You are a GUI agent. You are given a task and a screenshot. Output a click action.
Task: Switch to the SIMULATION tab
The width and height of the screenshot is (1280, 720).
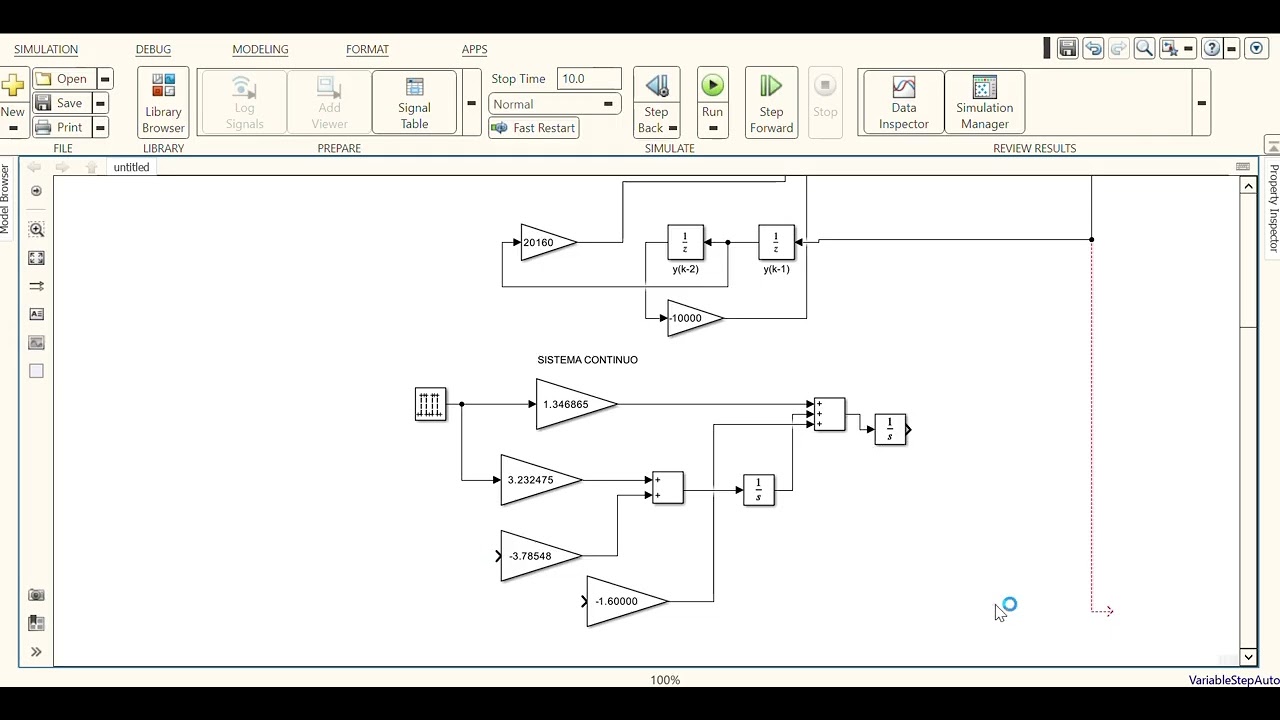[46, 49]
